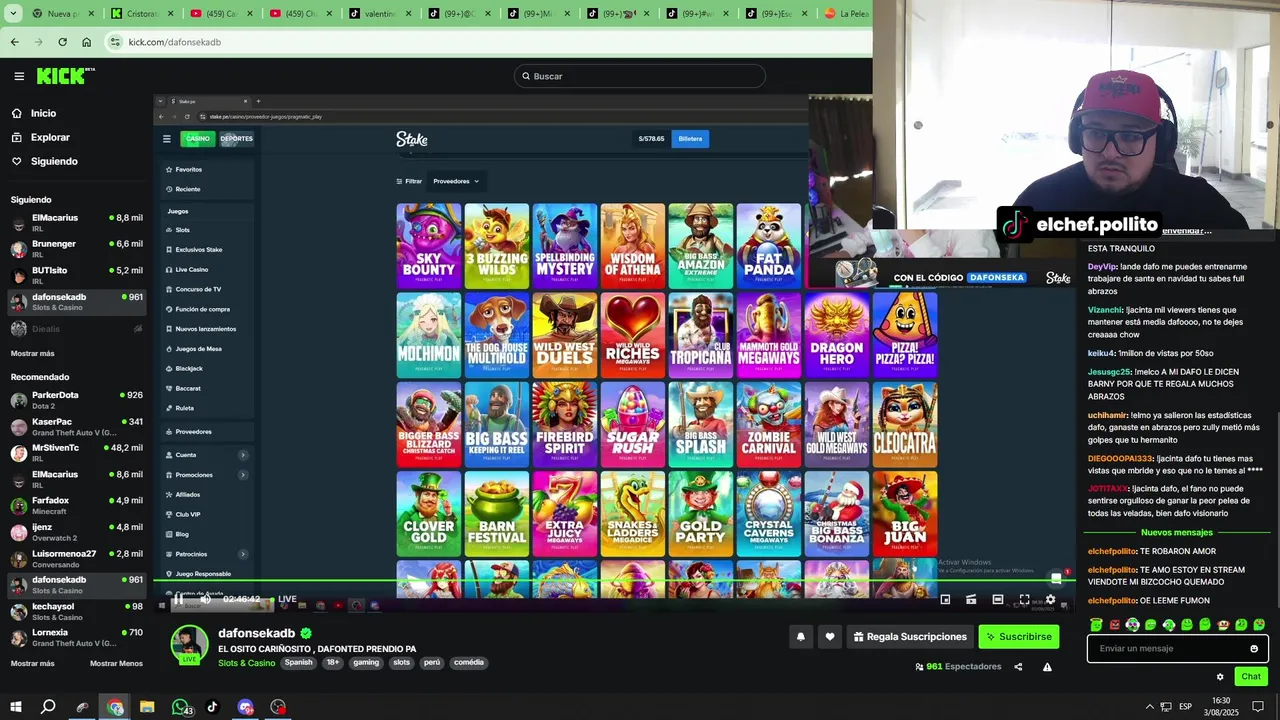
Task: Open chat settings gear icon
Action: (x=1220, y=677)
